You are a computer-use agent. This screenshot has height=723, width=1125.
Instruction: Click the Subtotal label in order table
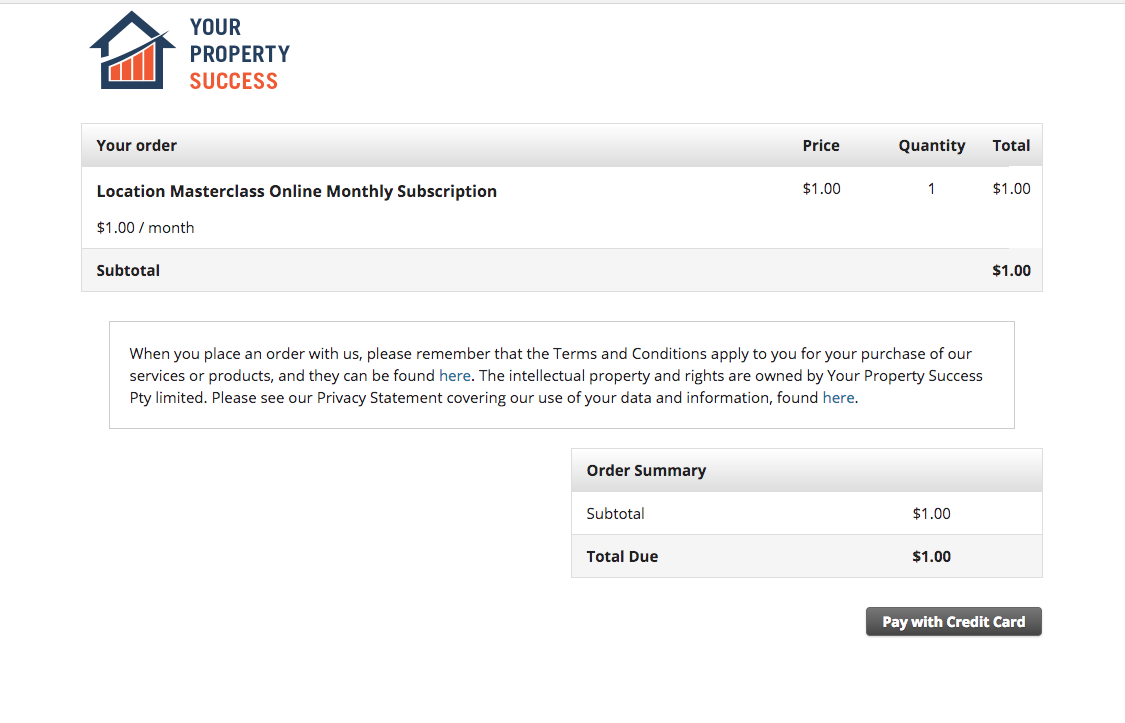pyautogui.click(x=128, y=271)
